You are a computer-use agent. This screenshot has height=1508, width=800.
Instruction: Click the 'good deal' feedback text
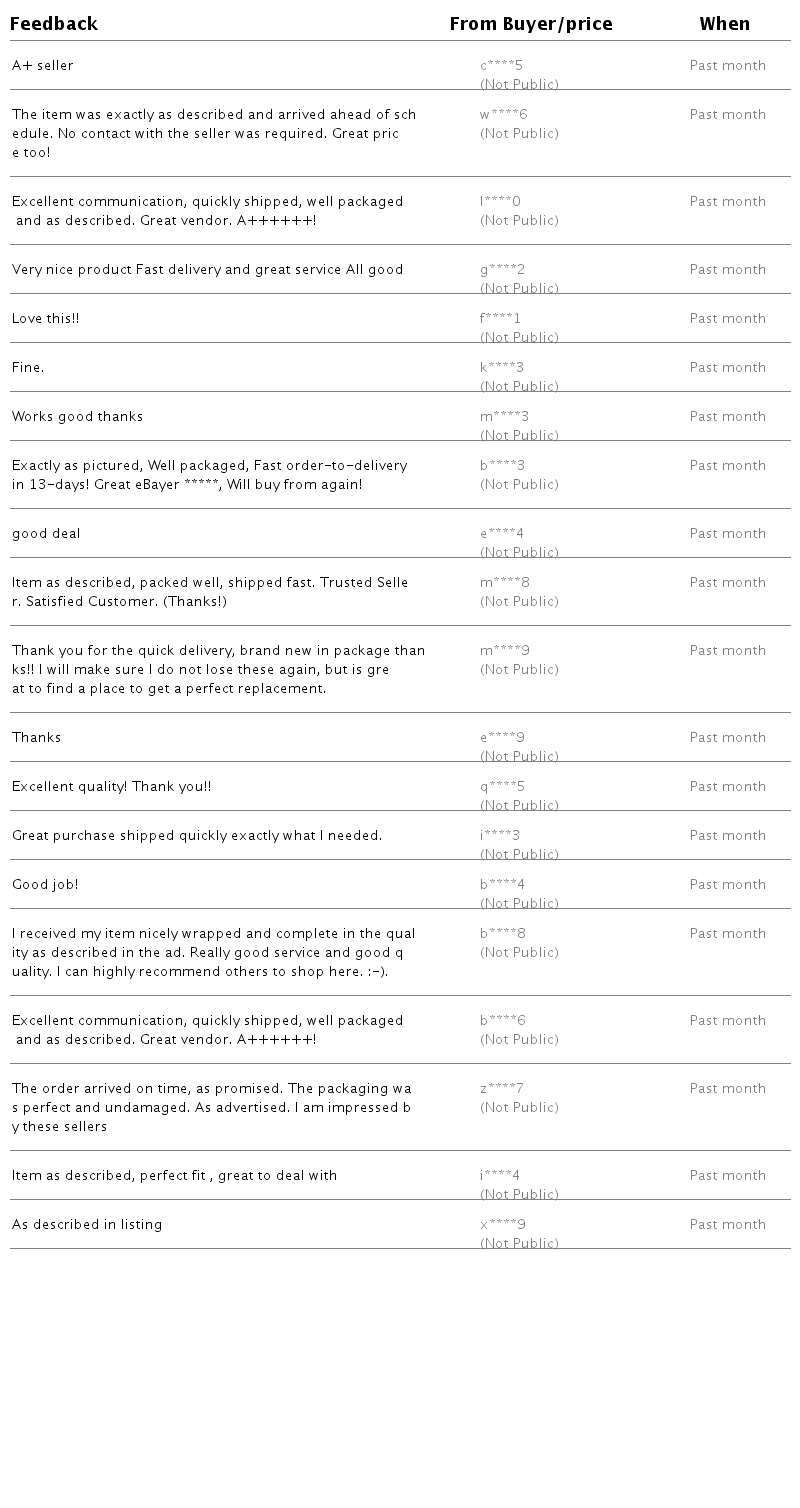pos(46,534)
